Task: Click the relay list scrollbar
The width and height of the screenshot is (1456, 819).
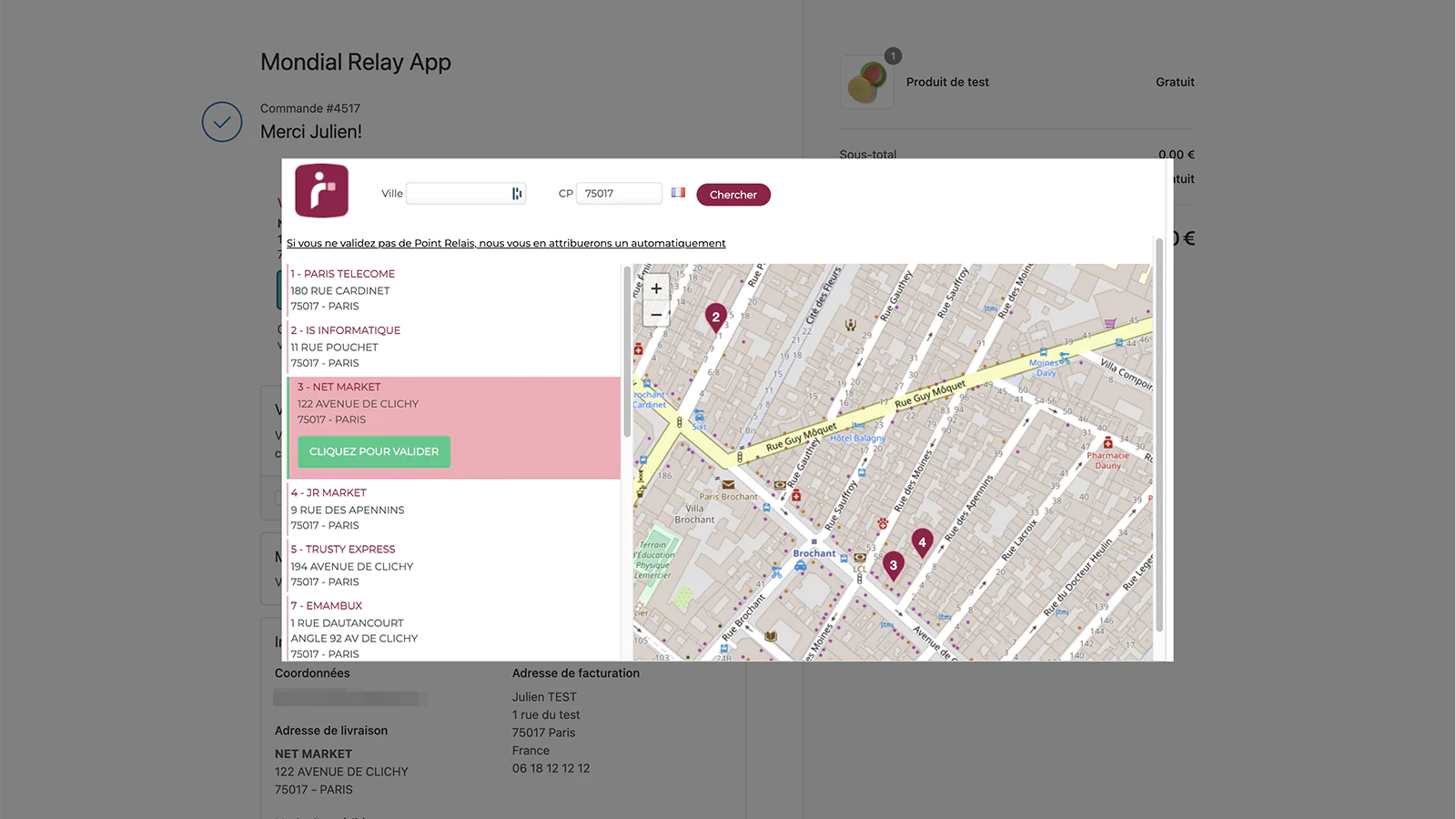Action: click(x=626, y=350)
